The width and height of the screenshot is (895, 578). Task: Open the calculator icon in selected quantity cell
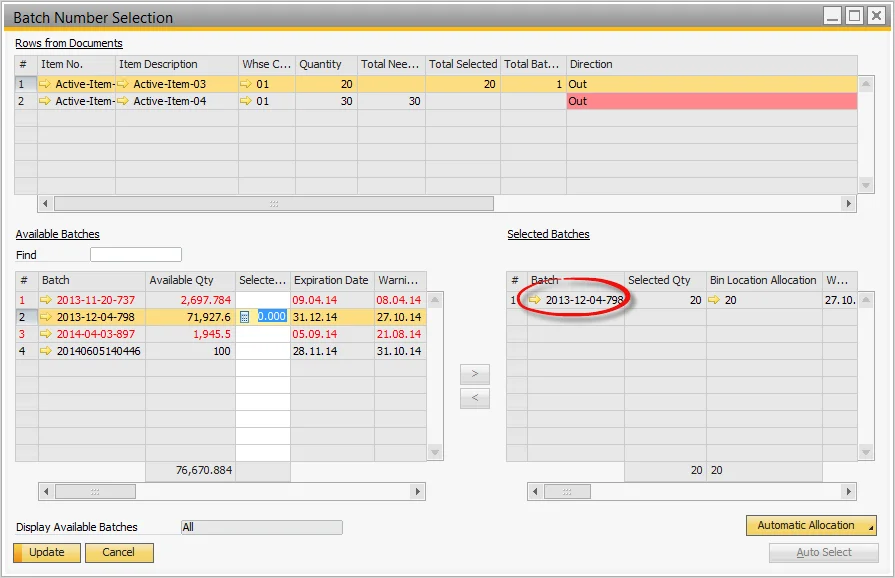tap(244, 317)
